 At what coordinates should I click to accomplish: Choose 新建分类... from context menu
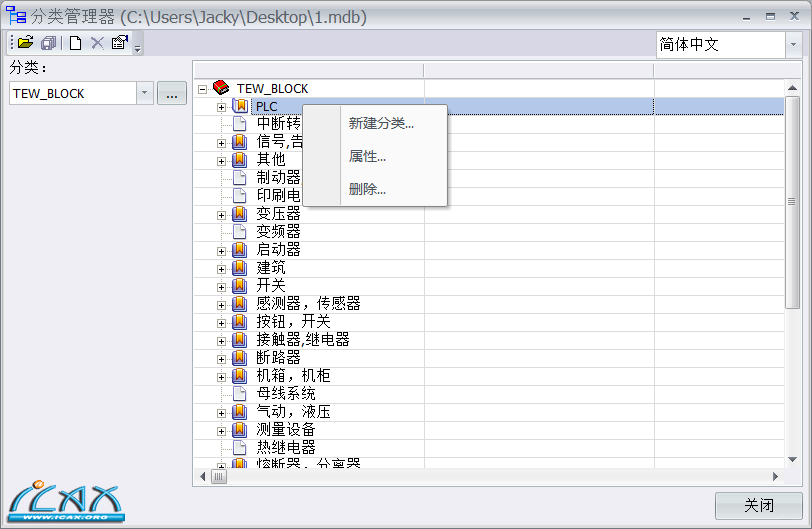pyautogui.click(x=381, y=123)
